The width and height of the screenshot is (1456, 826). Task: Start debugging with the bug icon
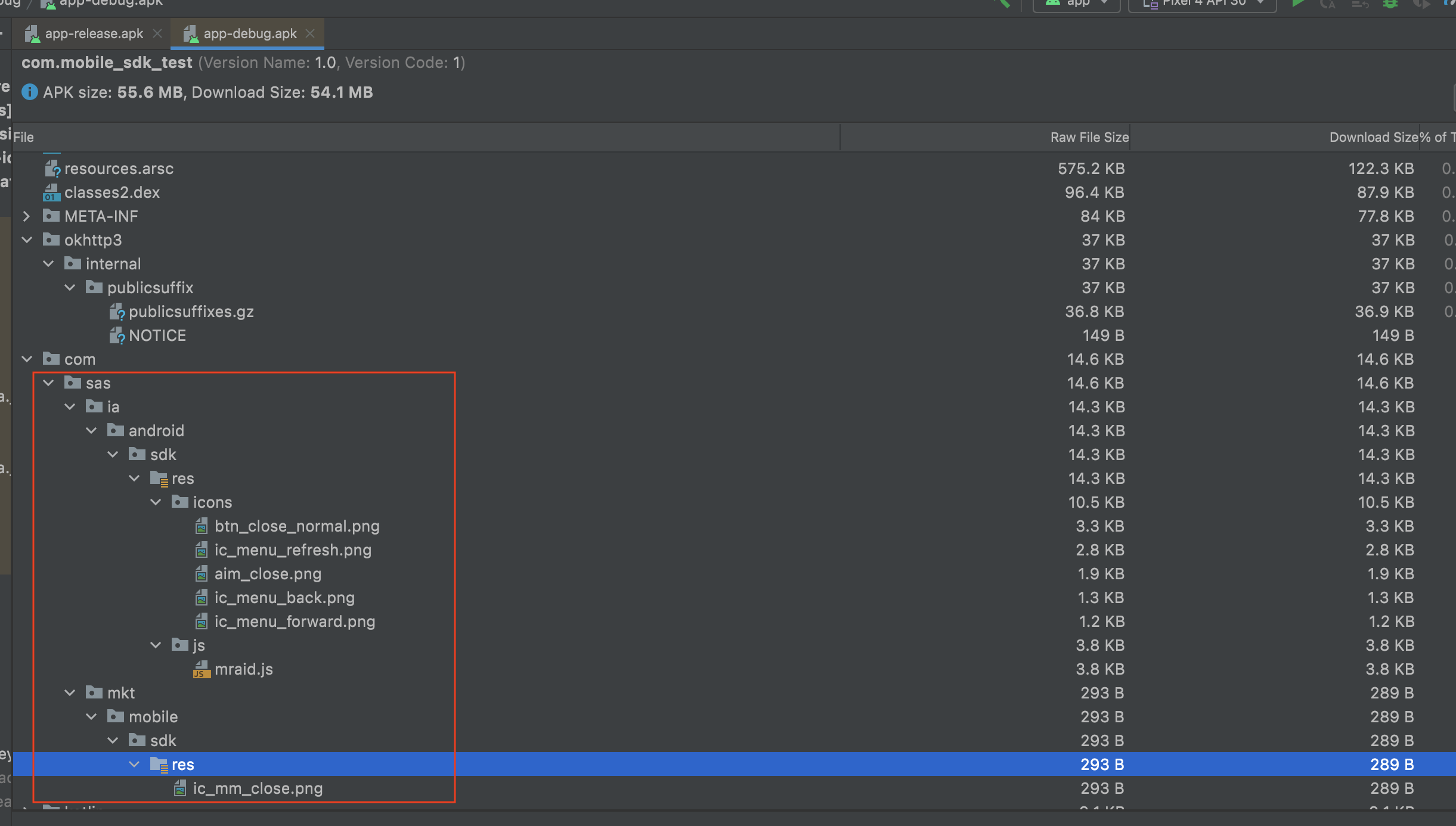[1390, 5]
